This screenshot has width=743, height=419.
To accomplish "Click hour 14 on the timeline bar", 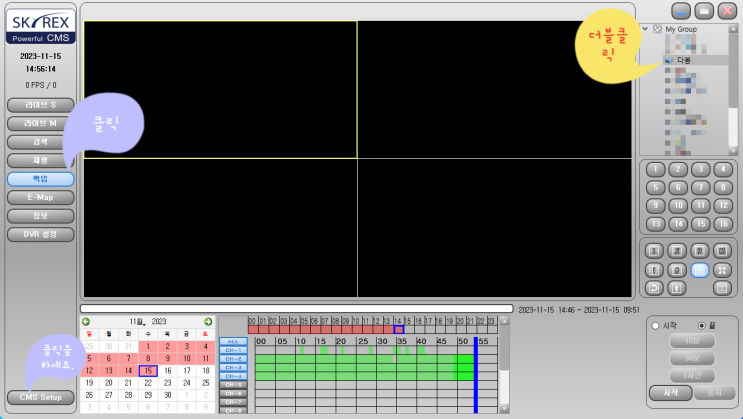I will click(399, 329).
